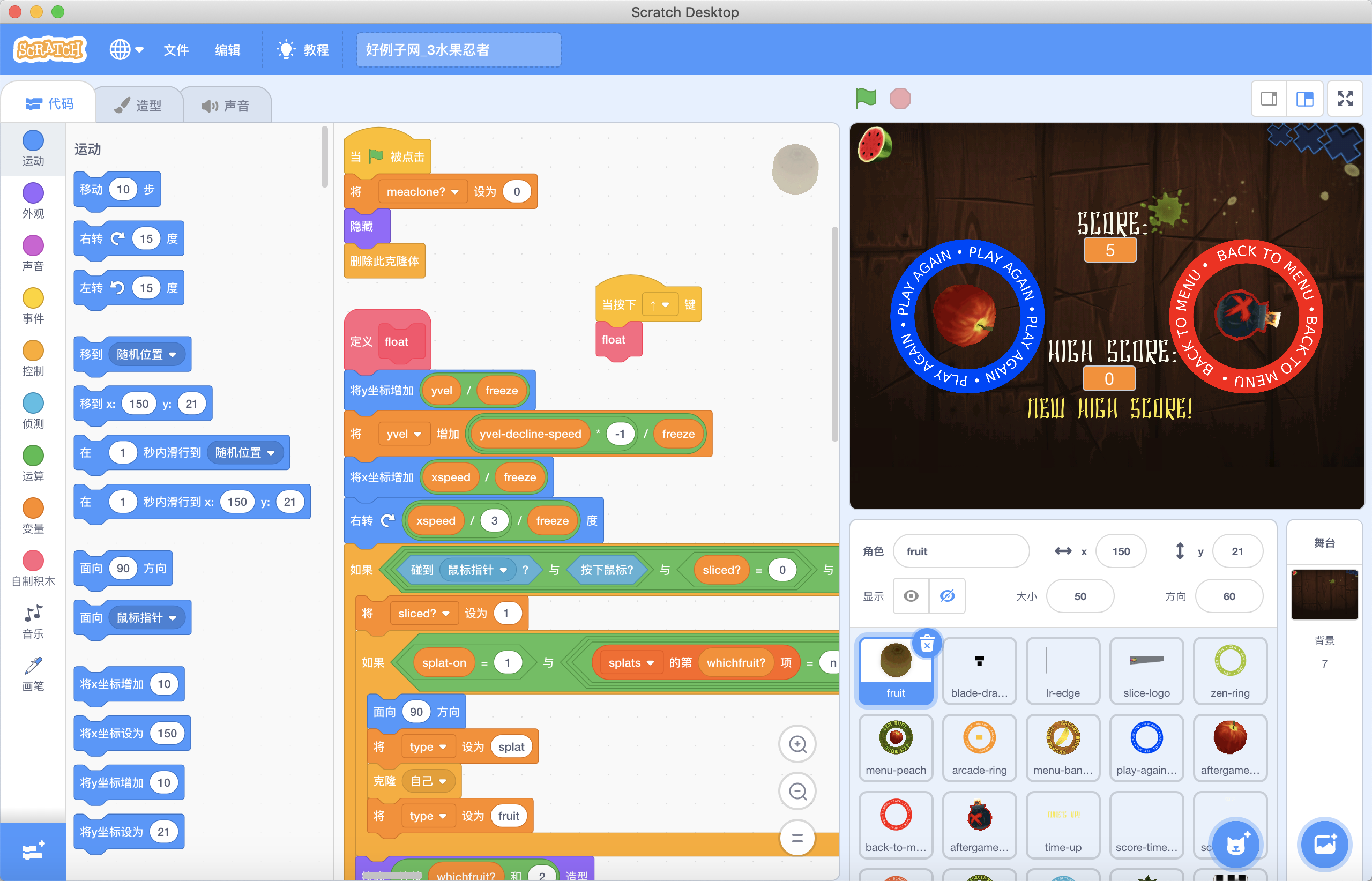Select the stage backdrop thumbnail
Screen dimensions: 1372x881
coord(1324,595)
